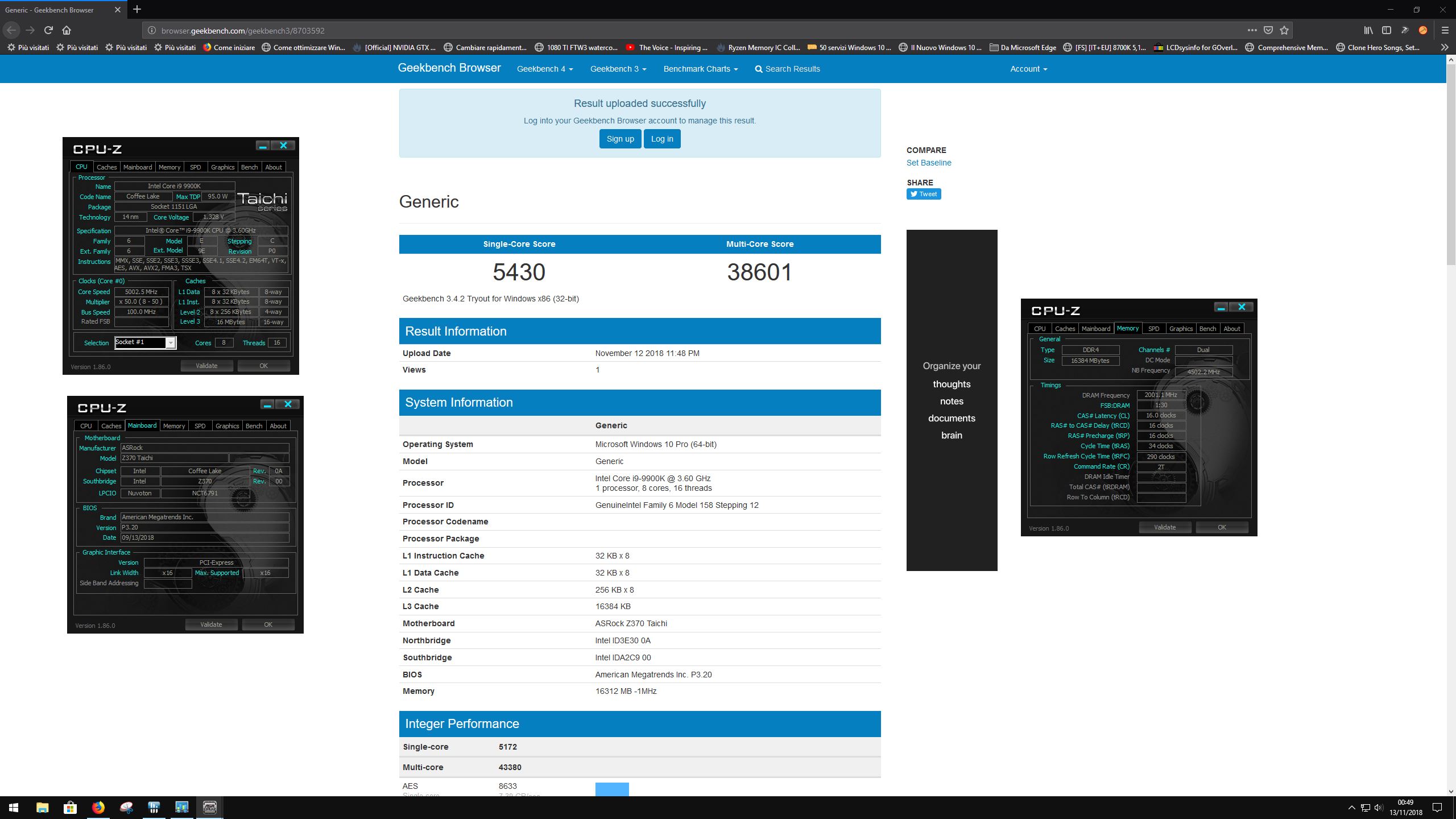Open Windows Start menu

click(14, 807)
